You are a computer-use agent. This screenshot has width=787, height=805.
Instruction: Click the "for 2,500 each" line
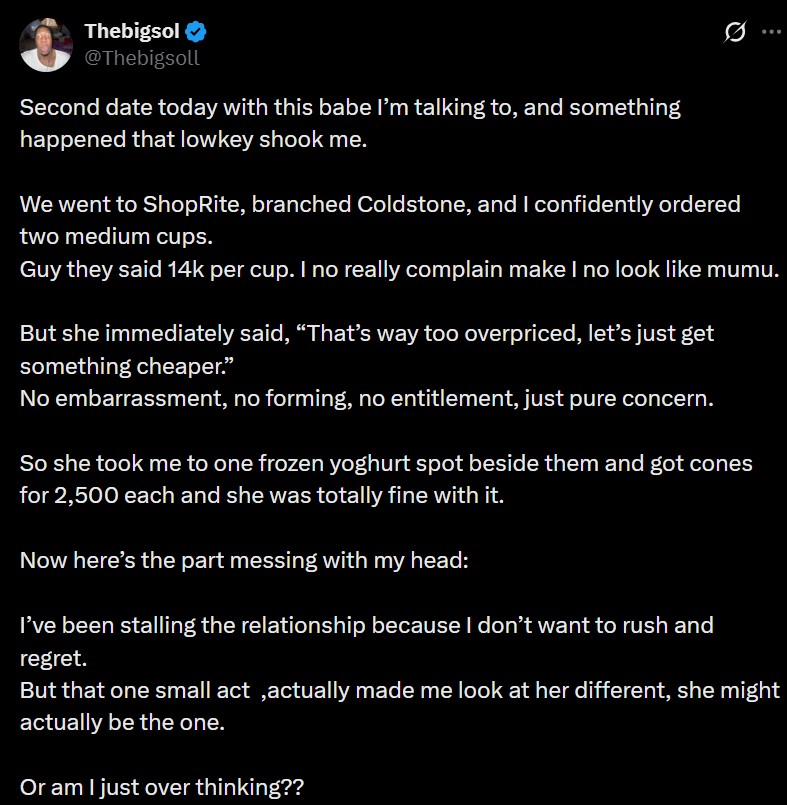click(261, 495)
